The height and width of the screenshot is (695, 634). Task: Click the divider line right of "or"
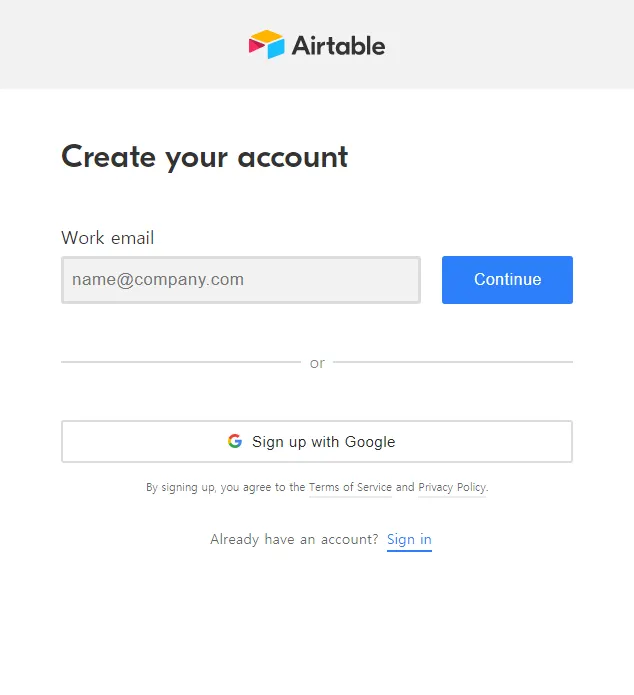452,362
